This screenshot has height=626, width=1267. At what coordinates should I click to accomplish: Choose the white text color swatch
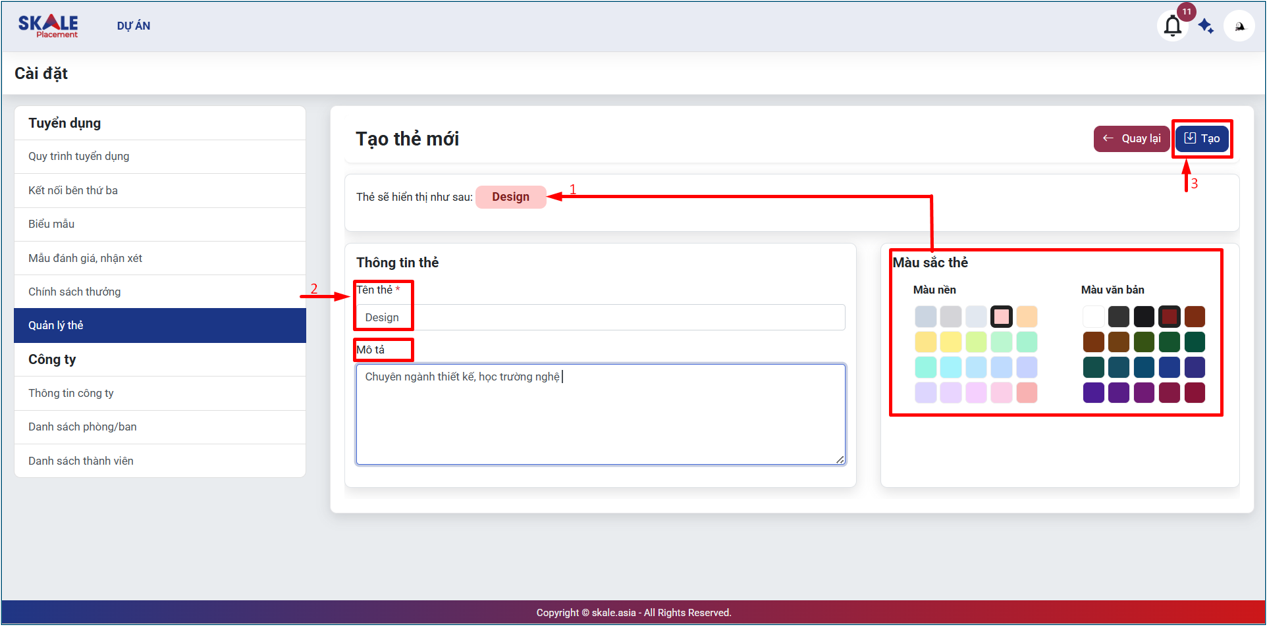click(1093, 317)
